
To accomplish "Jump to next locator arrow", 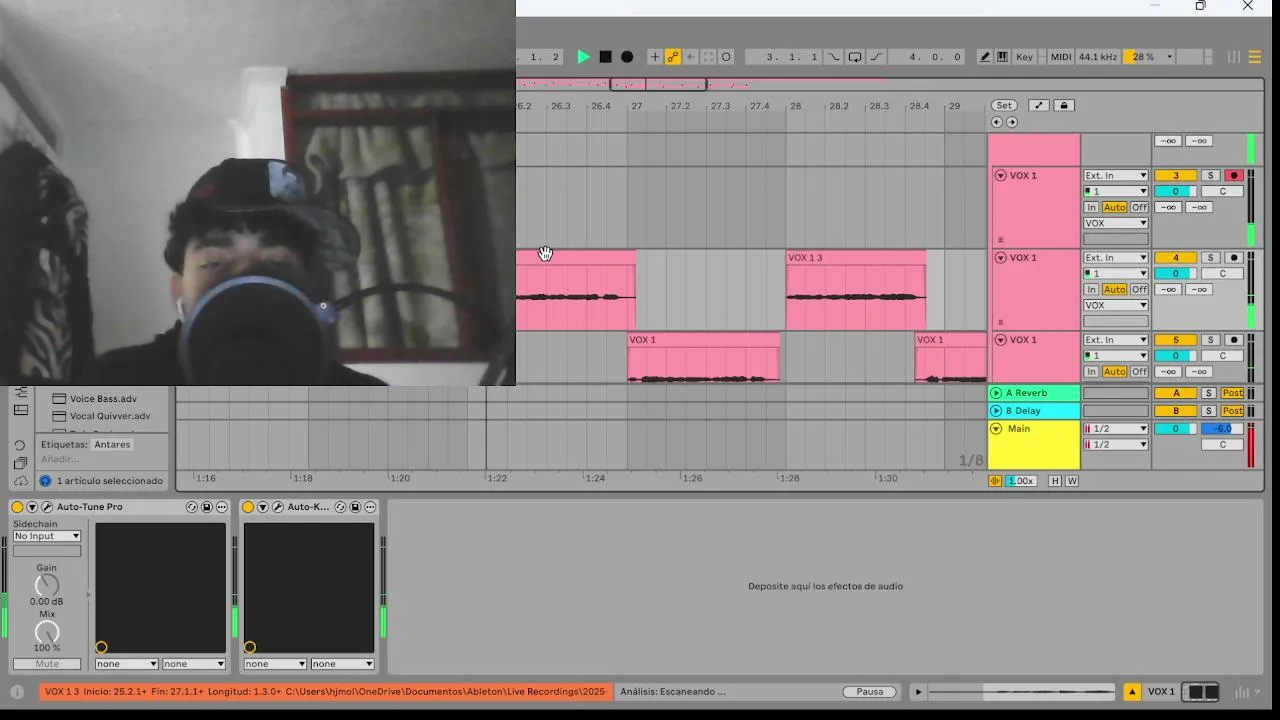I will point(1012,122).
